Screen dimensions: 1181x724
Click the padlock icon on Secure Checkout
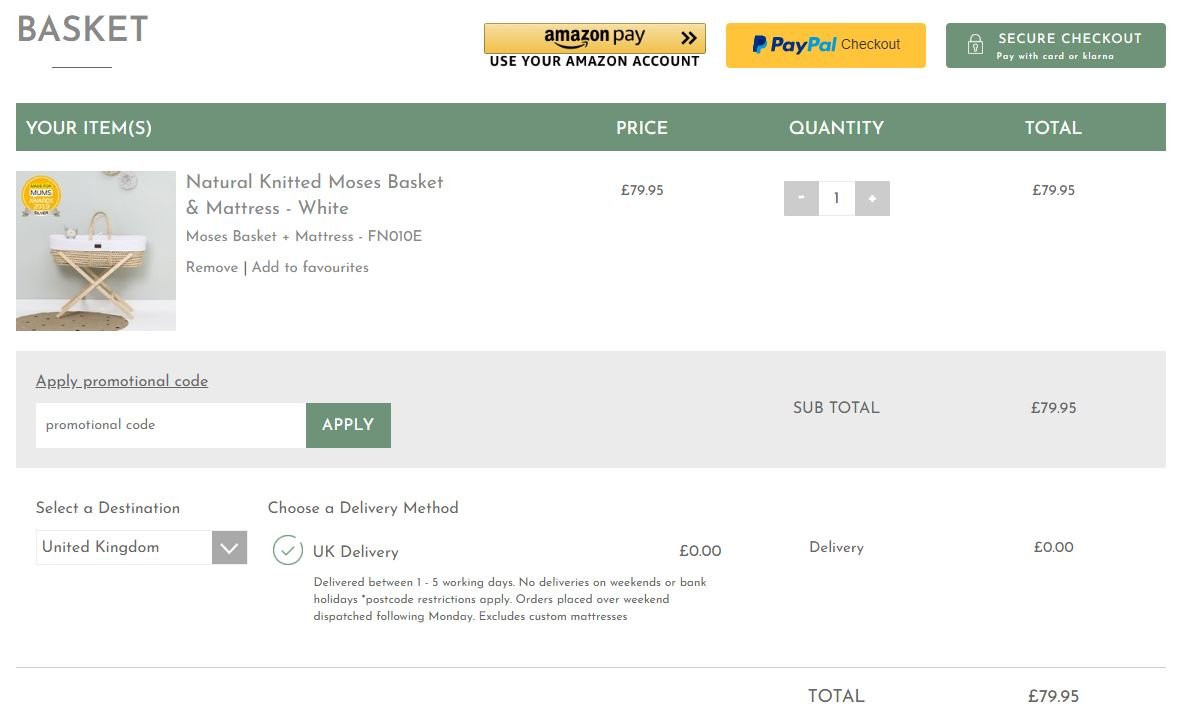975,44
